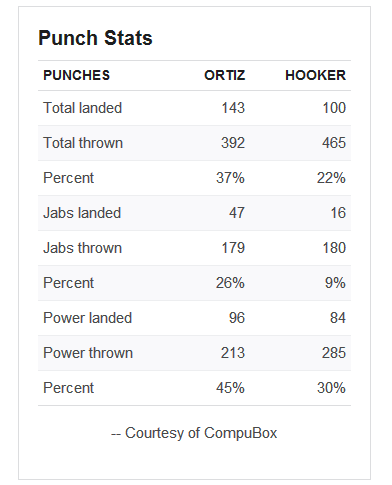The image size is (392, 485).
Task: Click Ortiz's 37% total percent cell
Action: (230, 178)
